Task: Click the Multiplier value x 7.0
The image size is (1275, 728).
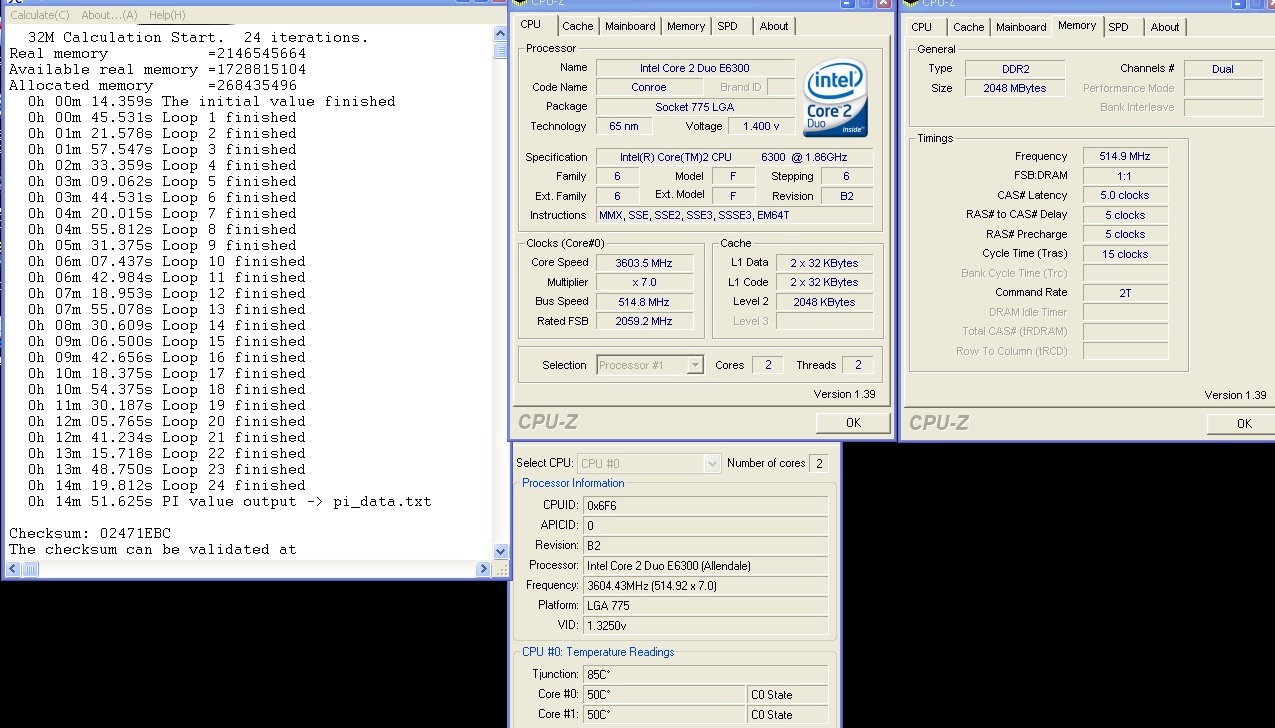Action: [x=645, y=283]
